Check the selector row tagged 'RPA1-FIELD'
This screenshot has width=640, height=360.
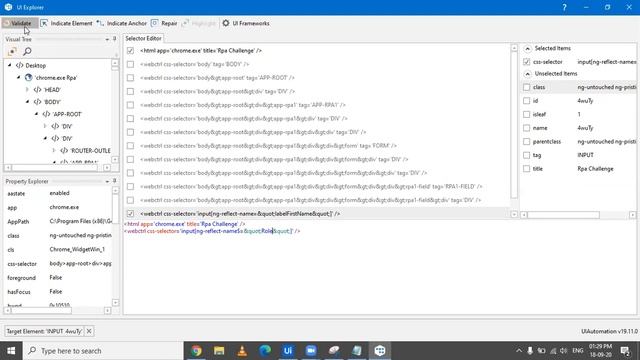tap(130, 187)
